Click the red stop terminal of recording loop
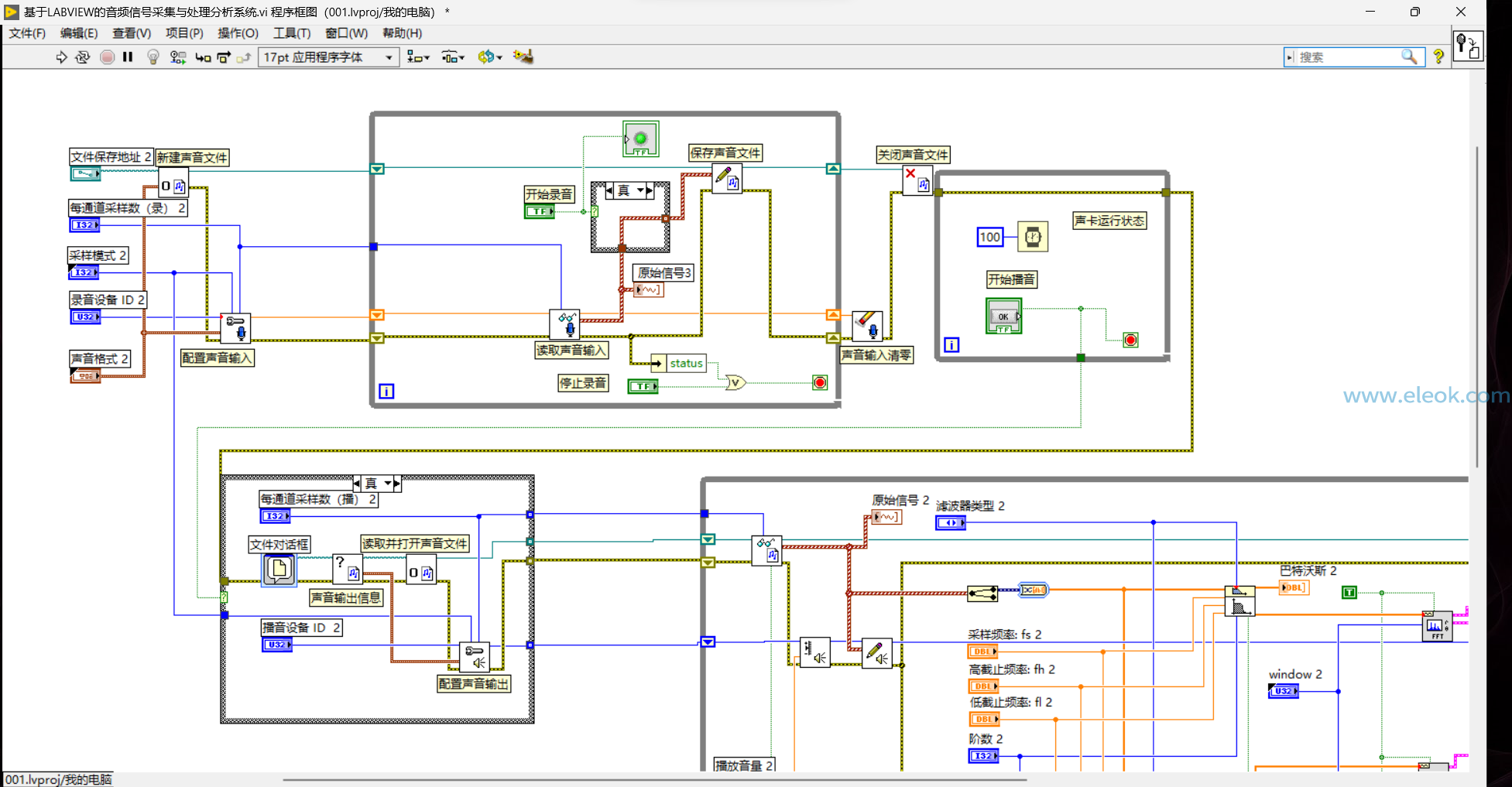This screenshot has height=787, width=1512. pos(821,382)
